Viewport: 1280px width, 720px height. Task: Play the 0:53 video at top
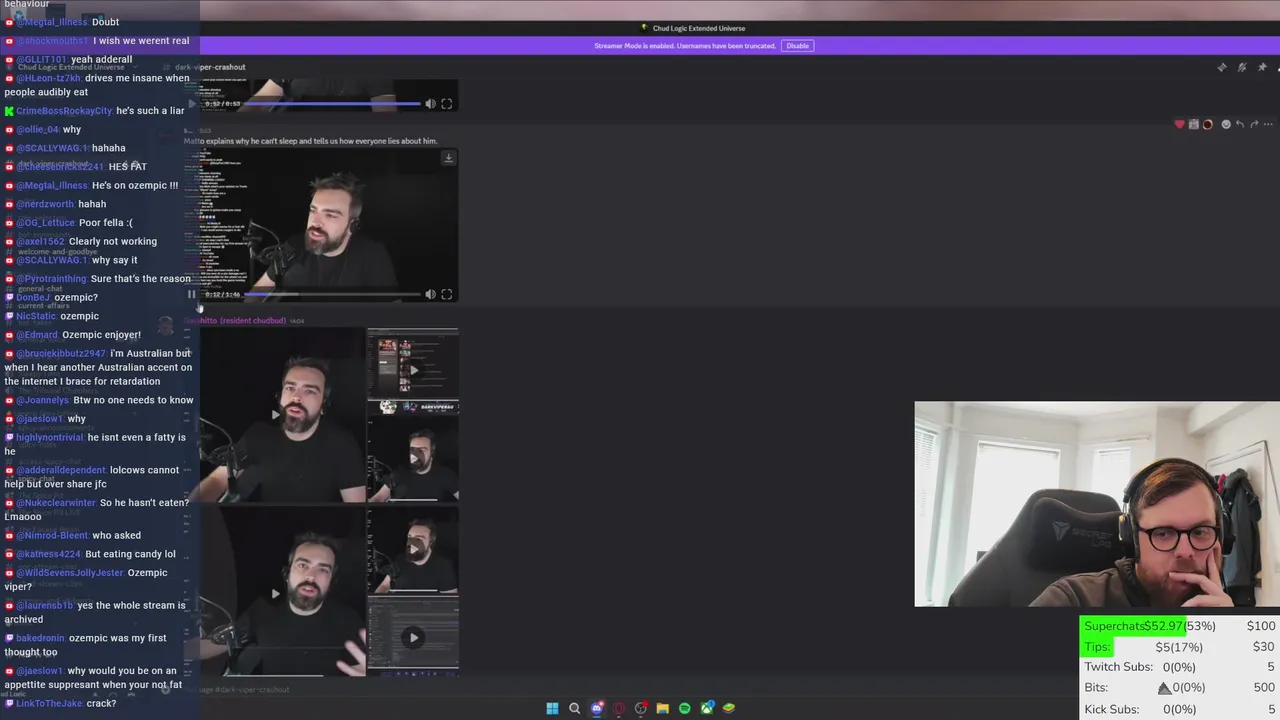[192, 103]
